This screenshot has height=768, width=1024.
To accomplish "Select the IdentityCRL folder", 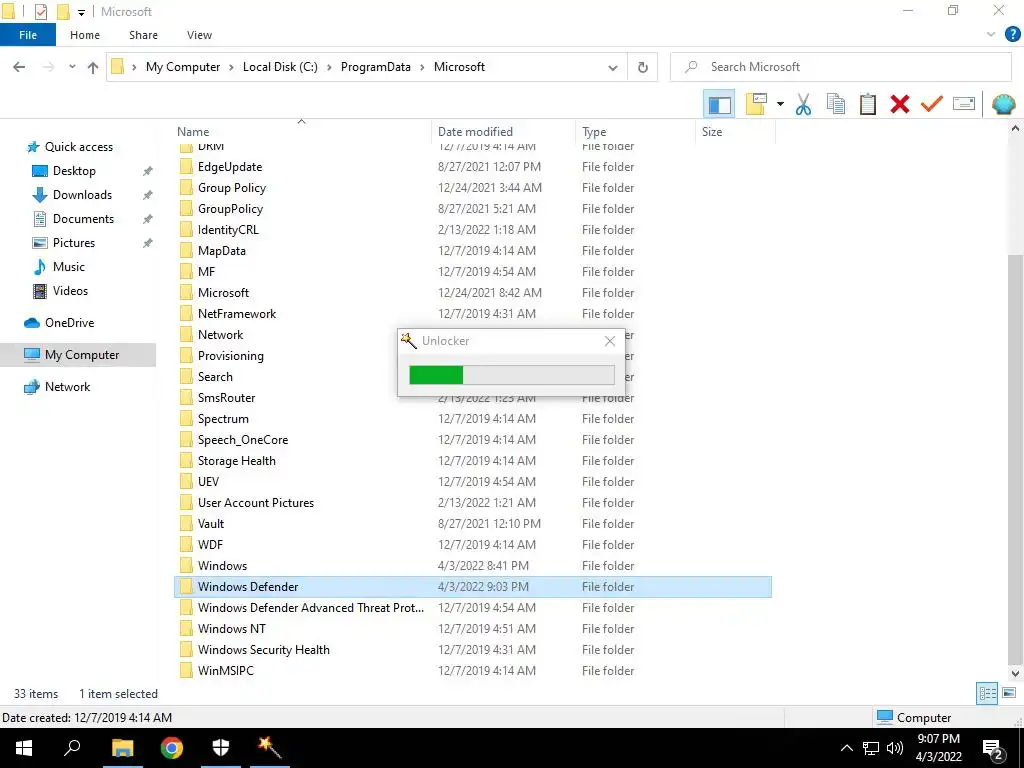I will pos(228,230).
